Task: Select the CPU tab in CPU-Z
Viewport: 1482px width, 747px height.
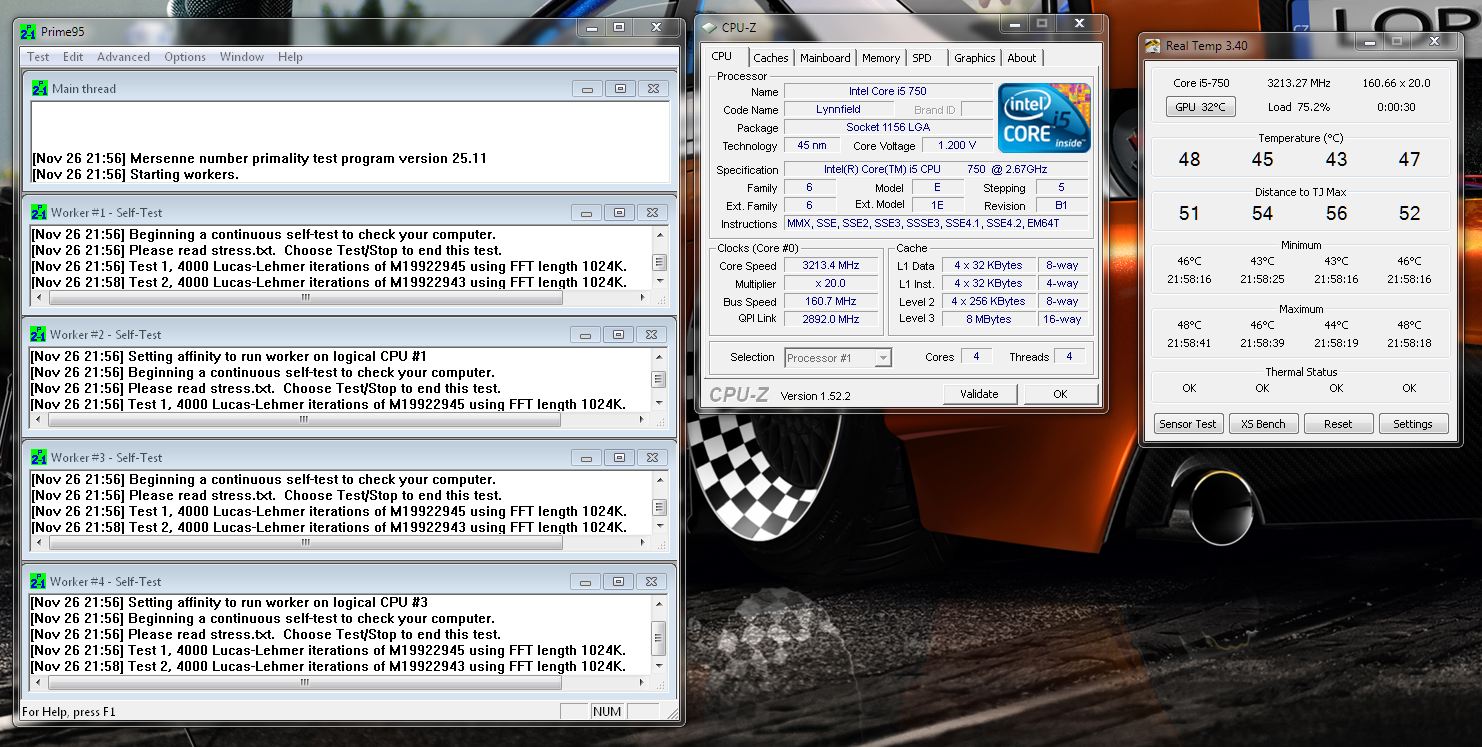Action: point(722,57)
